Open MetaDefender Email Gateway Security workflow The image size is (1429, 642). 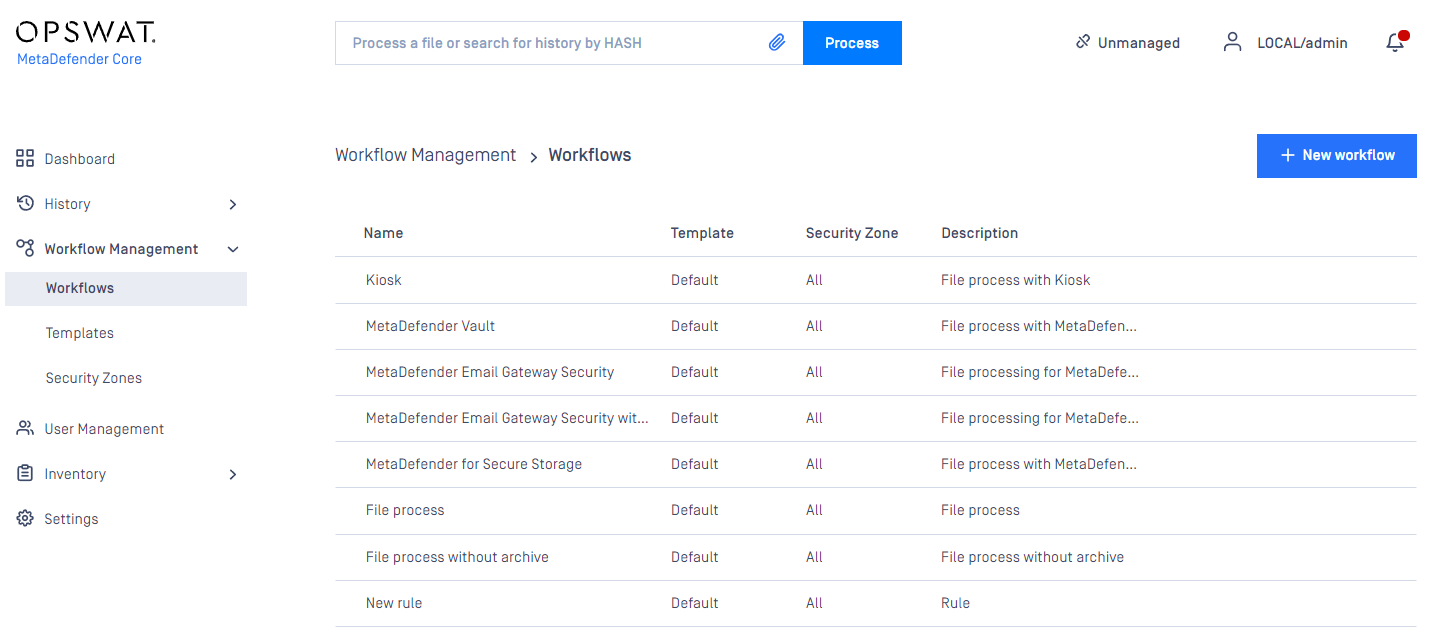(490, 372)
